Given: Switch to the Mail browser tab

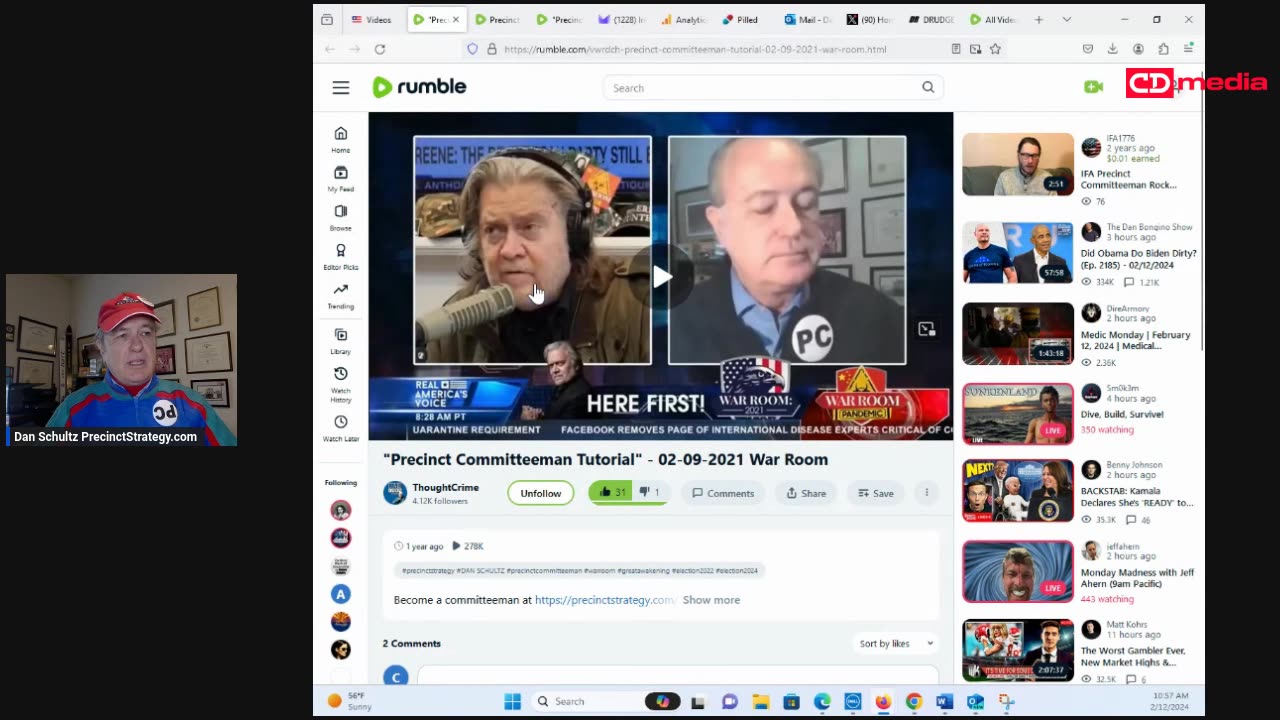Looking at the screenshot, I should coord(807,20).
